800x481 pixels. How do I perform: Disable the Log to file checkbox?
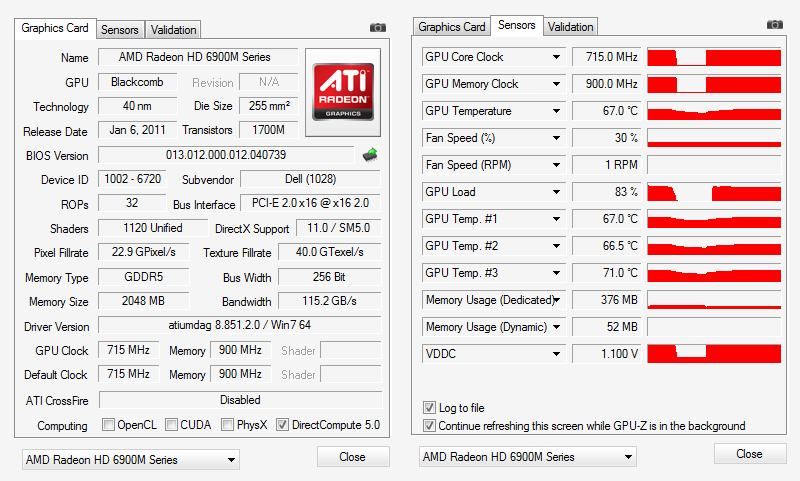(x=429, y=408)
